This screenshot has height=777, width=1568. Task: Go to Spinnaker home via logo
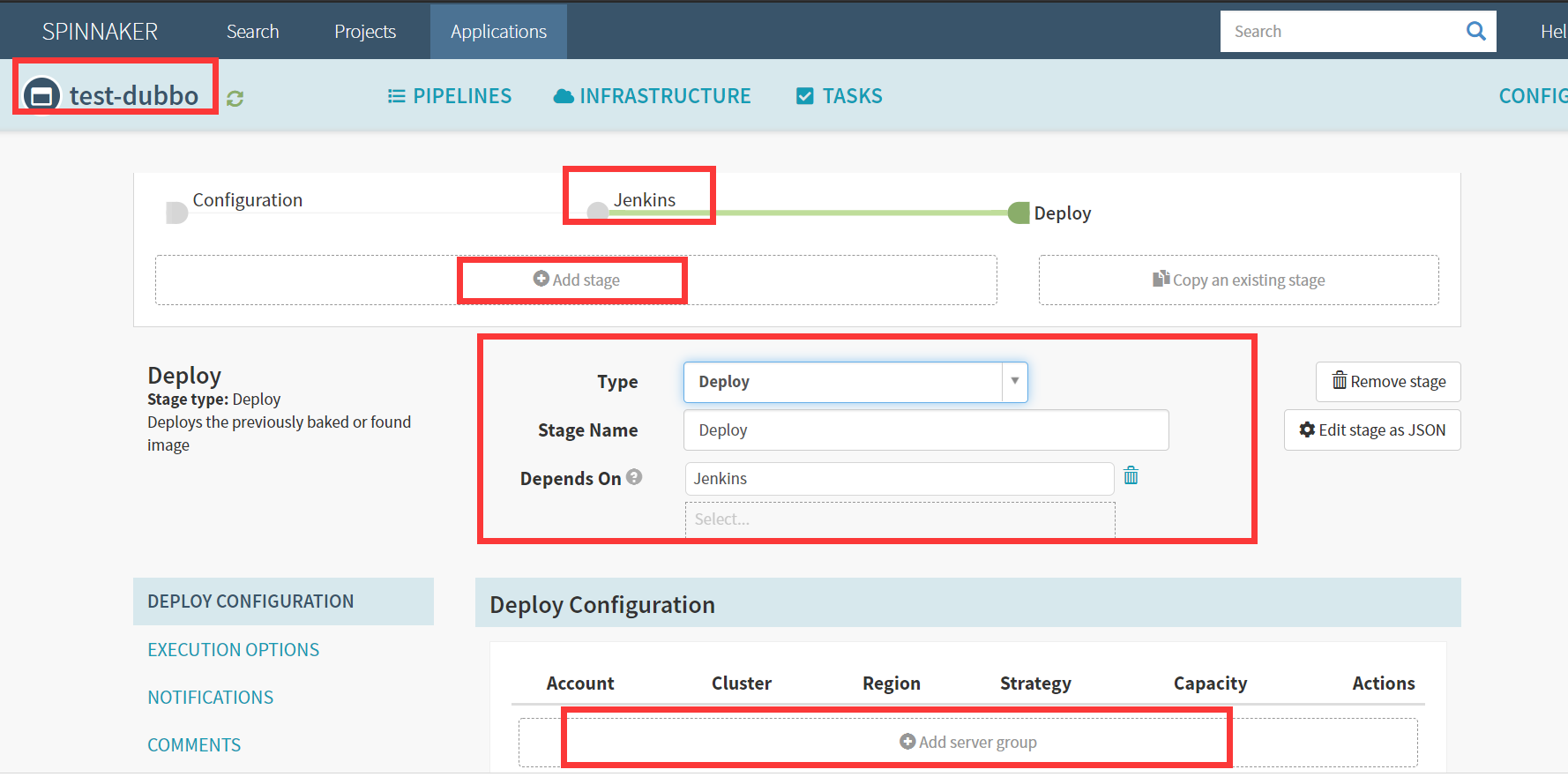pos(101,32)
